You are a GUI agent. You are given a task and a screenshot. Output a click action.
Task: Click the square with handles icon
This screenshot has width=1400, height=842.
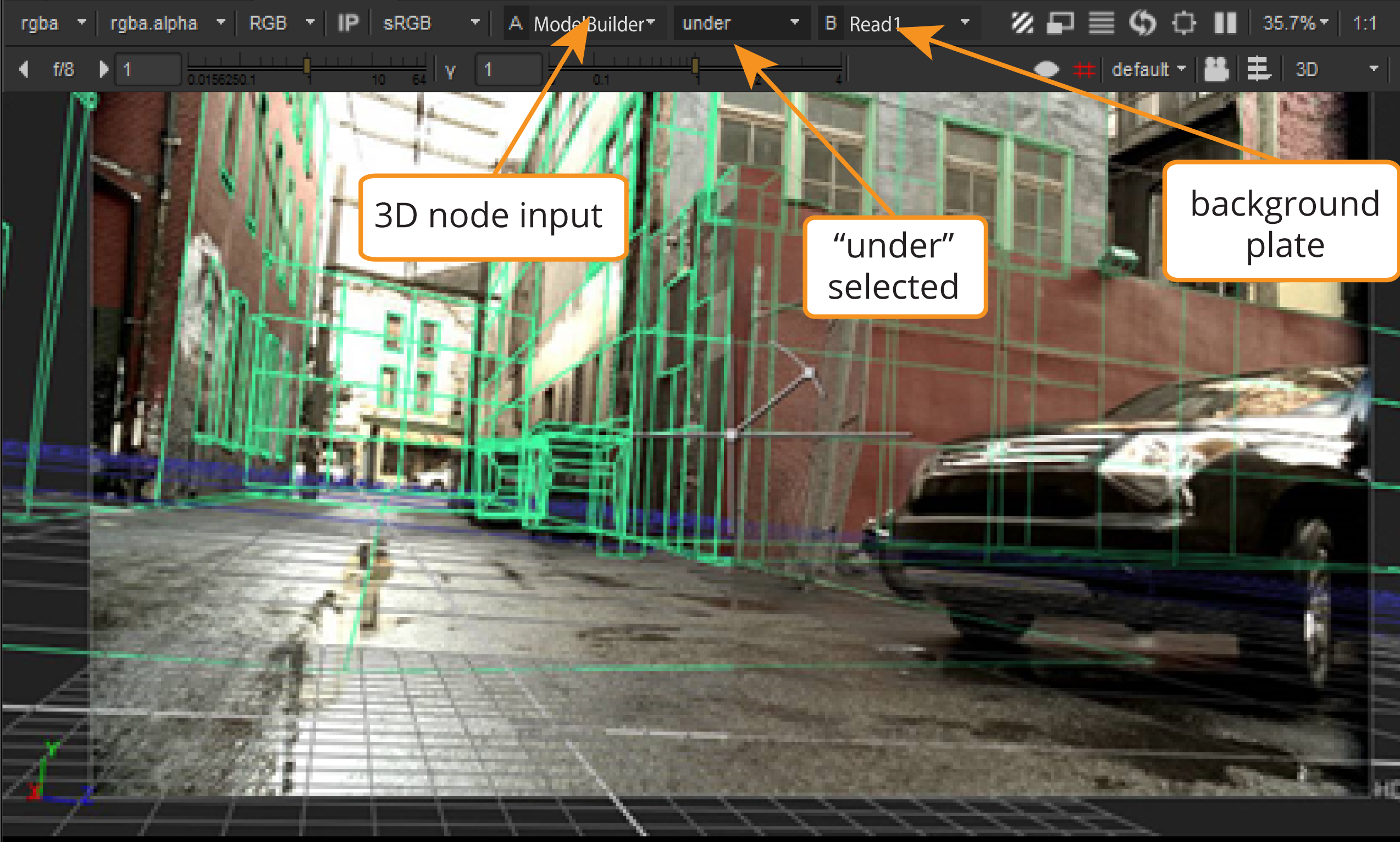[1183, 23]
